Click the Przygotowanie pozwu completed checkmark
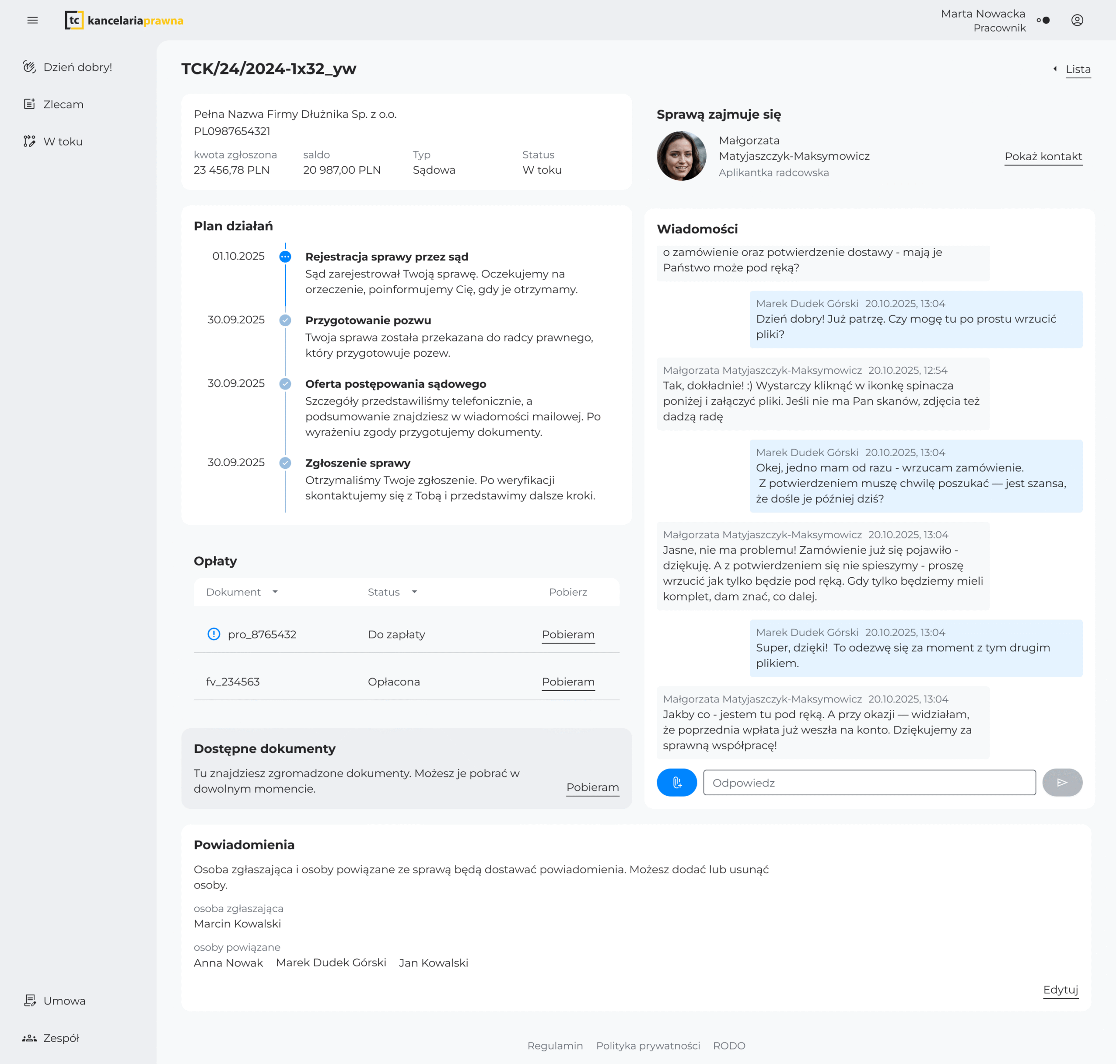The width and height of the screenshot is (1120, 1064). (x=285, y=320)
